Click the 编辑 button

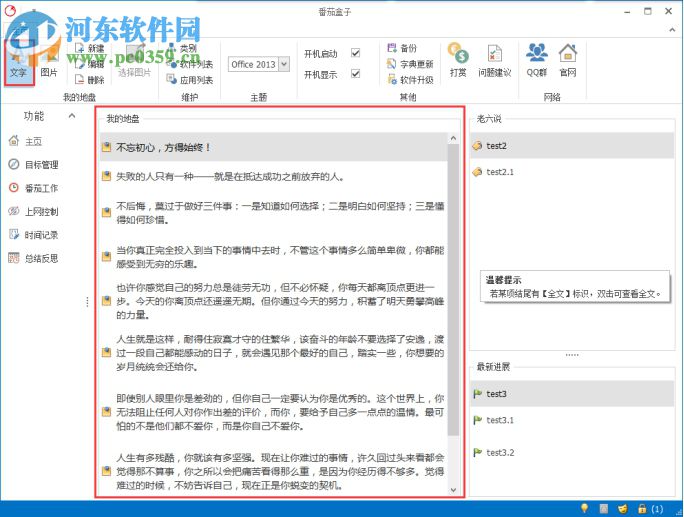(90, 64)
